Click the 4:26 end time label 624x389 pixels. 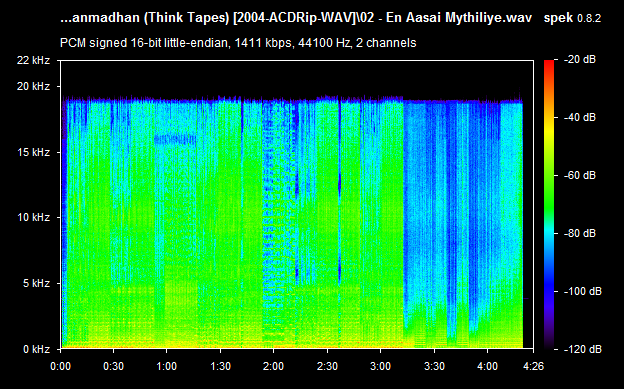[533, 366]
